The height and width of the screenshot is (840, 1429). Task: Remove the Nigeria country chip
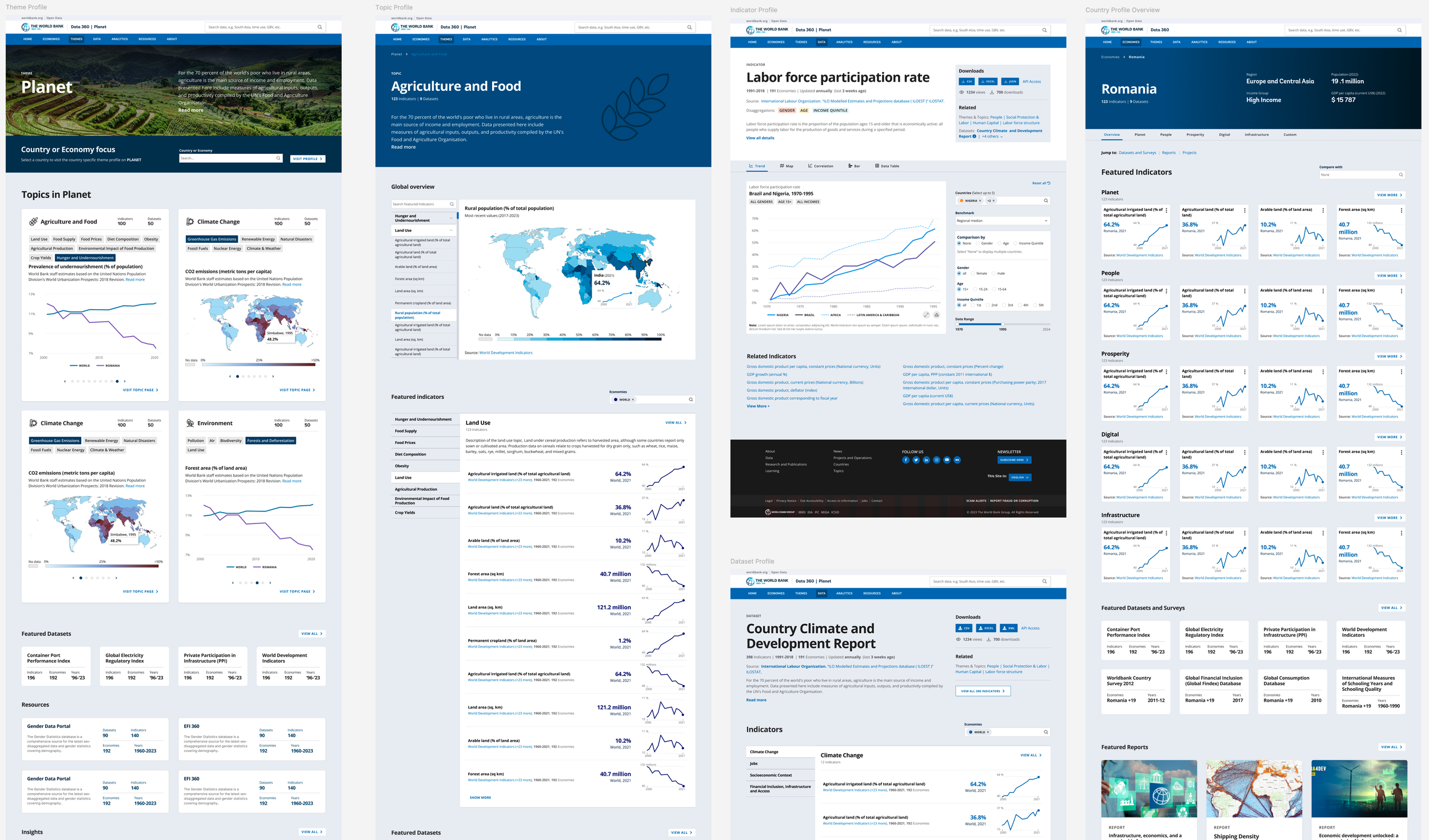click(x=980, y=201)
